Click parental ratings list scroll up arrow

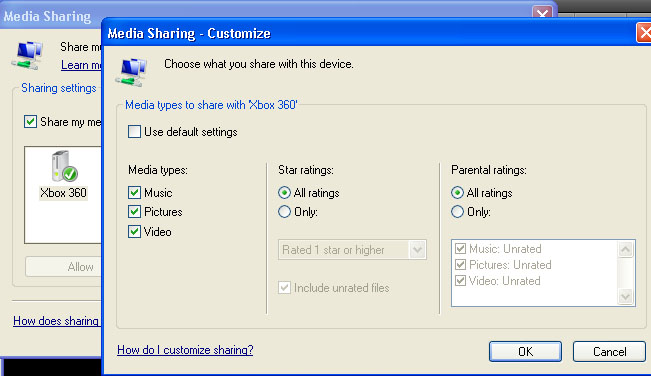(625, 249)
